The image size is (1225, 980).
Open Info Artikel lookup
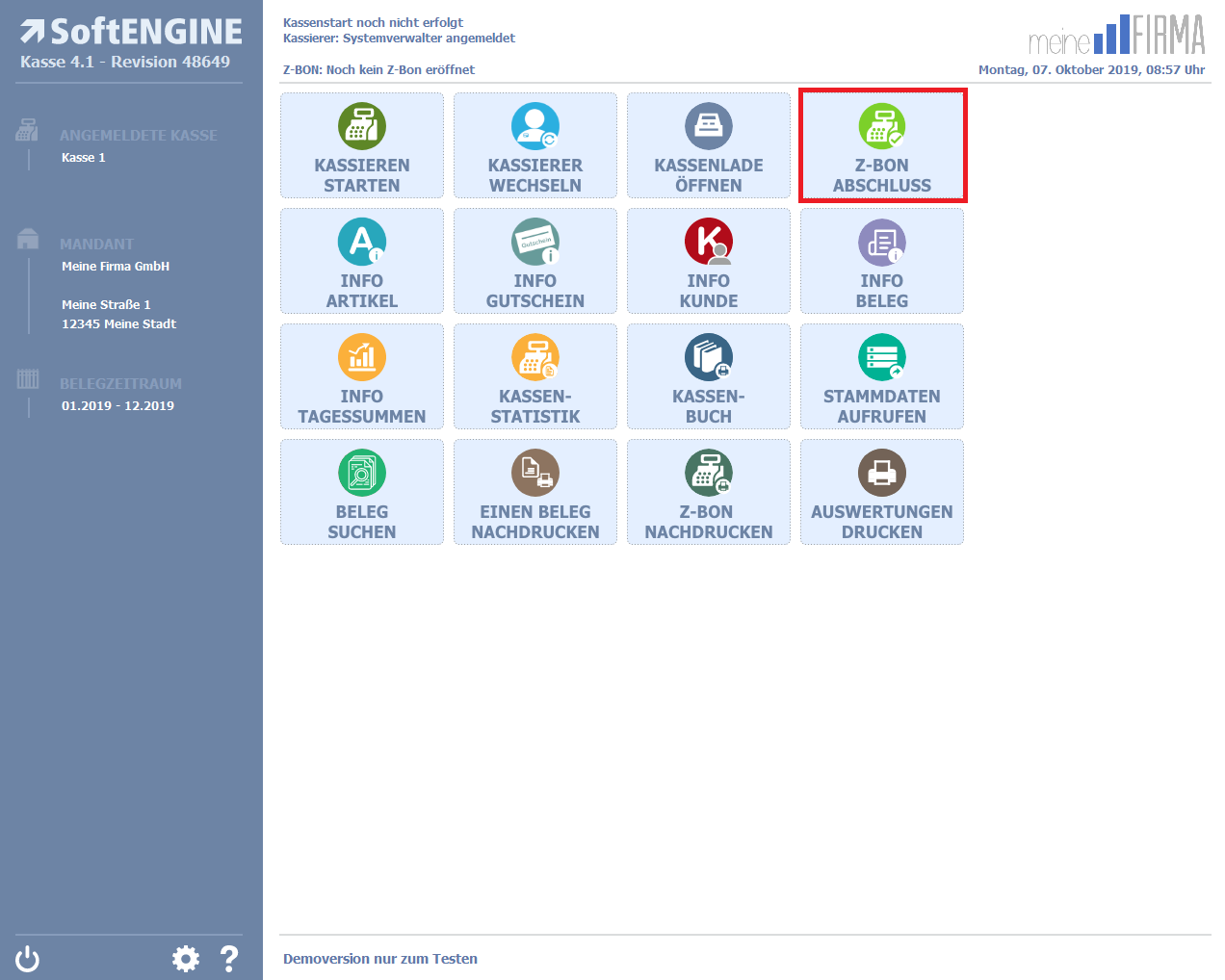(x=362, y=262)
